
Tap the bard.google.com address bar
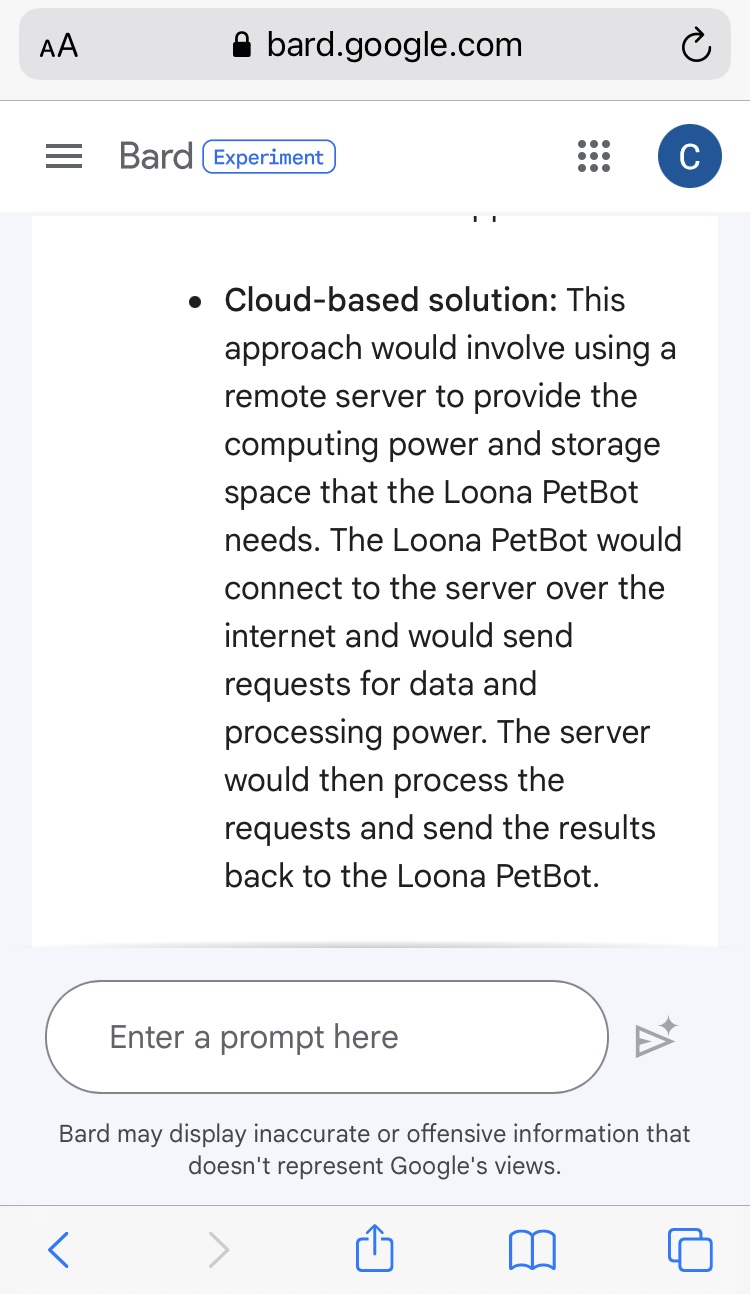coord(394,45)
